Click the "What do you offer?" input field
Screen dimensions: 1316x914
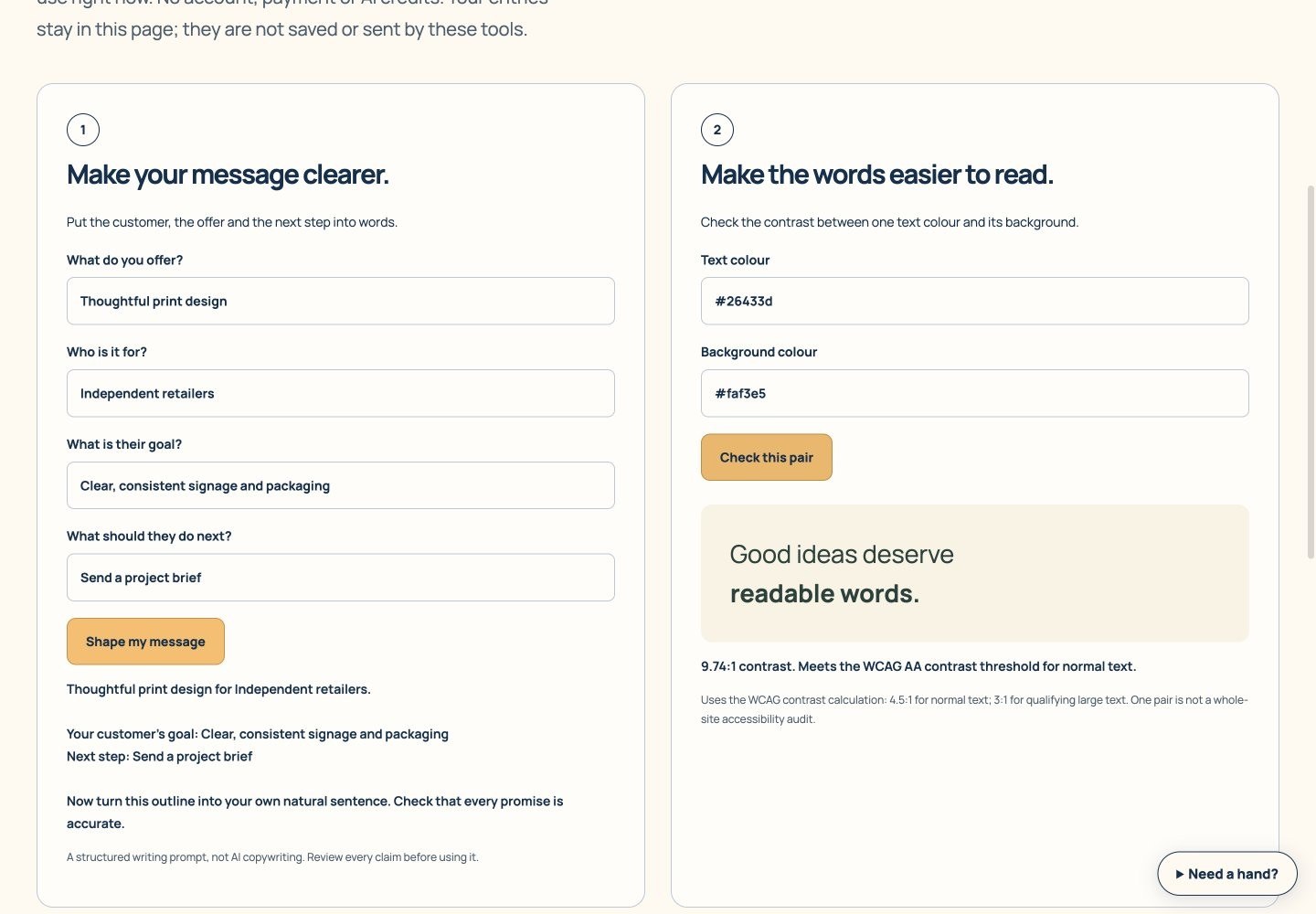(x=340, y=301)
